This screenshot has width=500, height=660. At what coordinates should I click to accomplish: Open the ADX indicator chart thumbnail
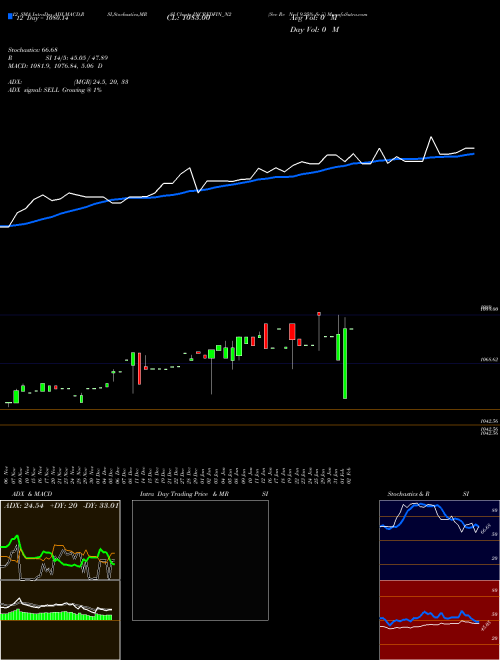[x=60, y=540]
